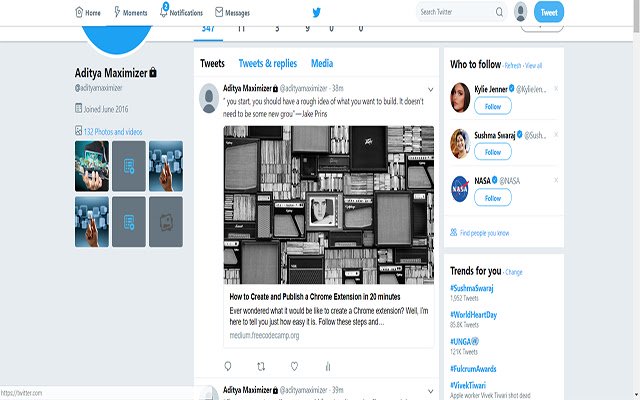The width and height of the screenshot is (640, 400).
Task: Click the Kylie Jenner name link
Action: pos(491,89)
